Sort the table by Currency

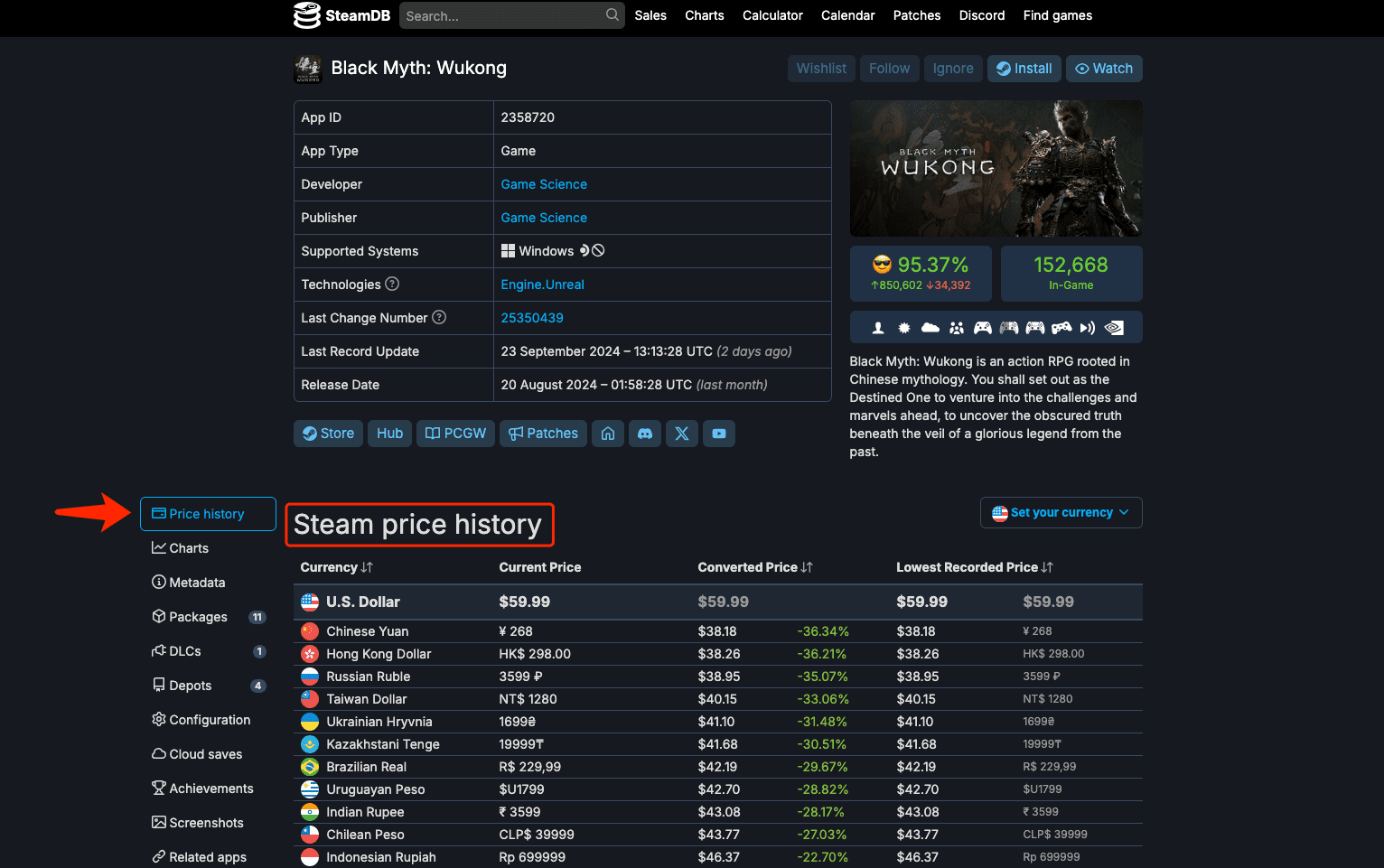tap(336, 567)
